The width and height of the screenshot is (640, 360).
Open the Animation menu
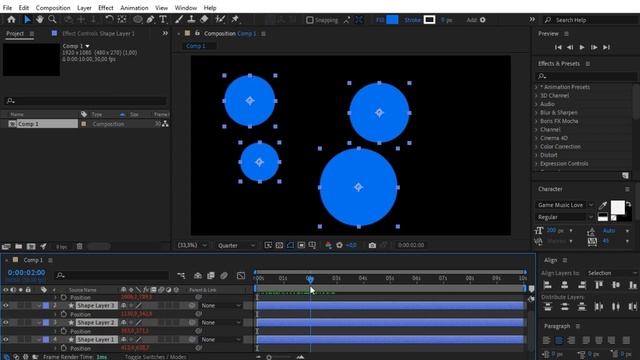pos(134,8)
